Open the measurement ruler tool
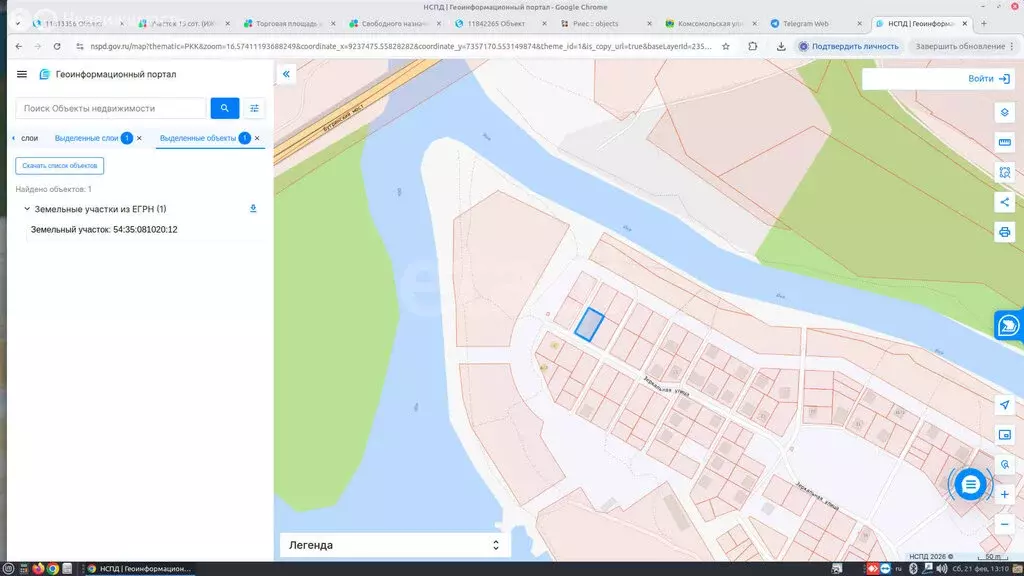 (1003, 143)
